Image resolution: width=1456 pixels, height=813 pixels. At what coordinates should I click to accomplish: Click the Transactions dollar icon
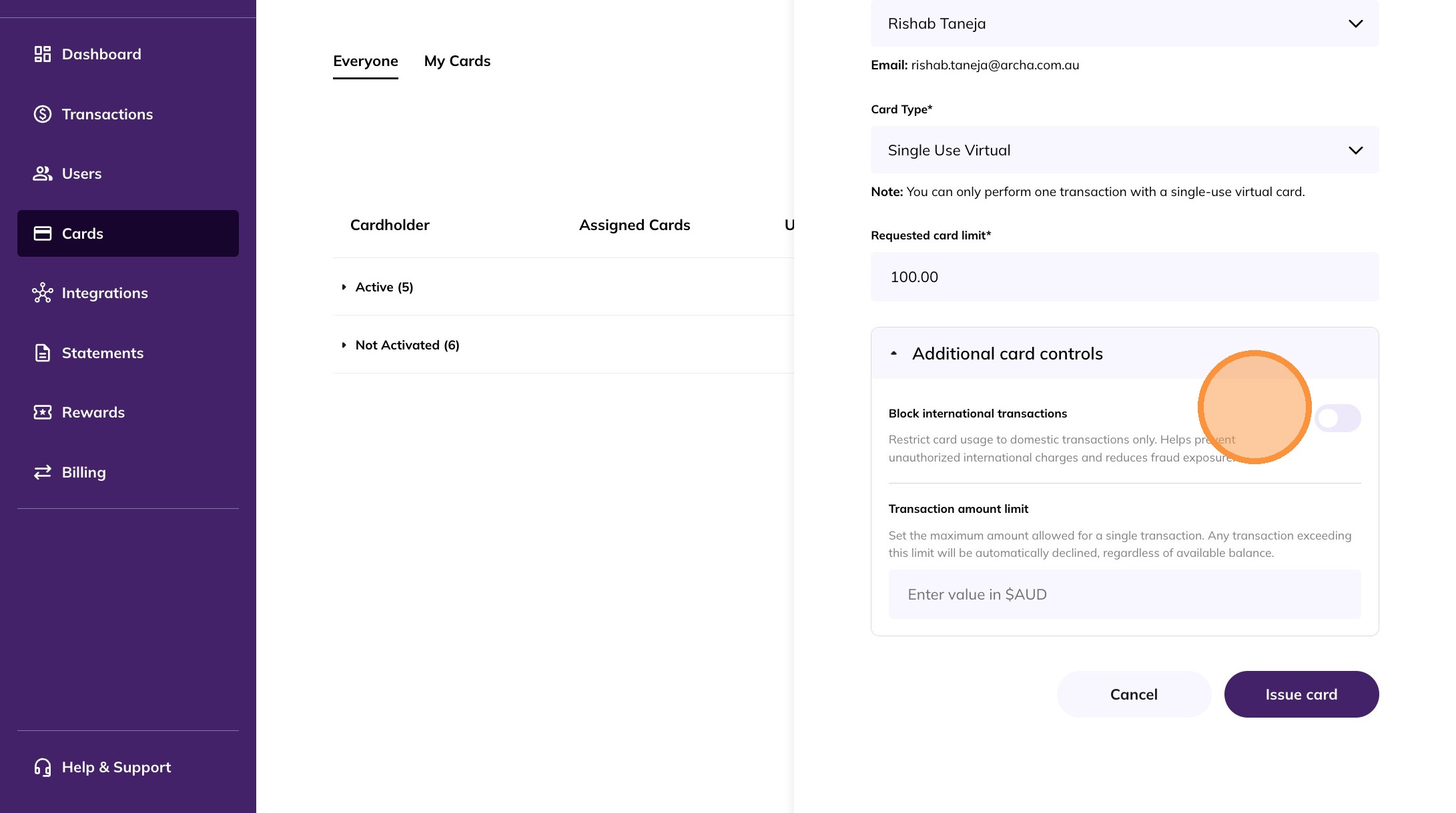pos(43,114)
